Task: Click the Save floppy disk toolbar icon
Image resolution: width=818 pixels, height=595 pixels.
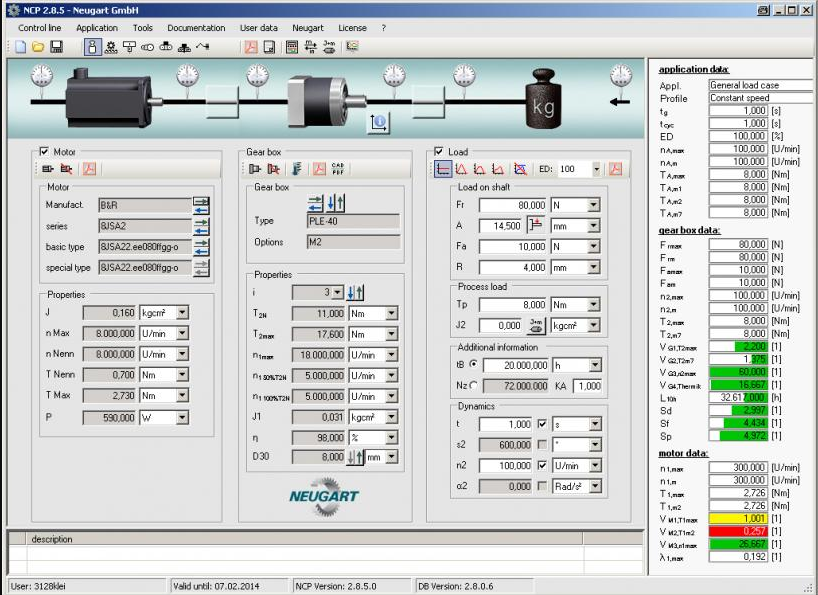Action: [56, 47]
